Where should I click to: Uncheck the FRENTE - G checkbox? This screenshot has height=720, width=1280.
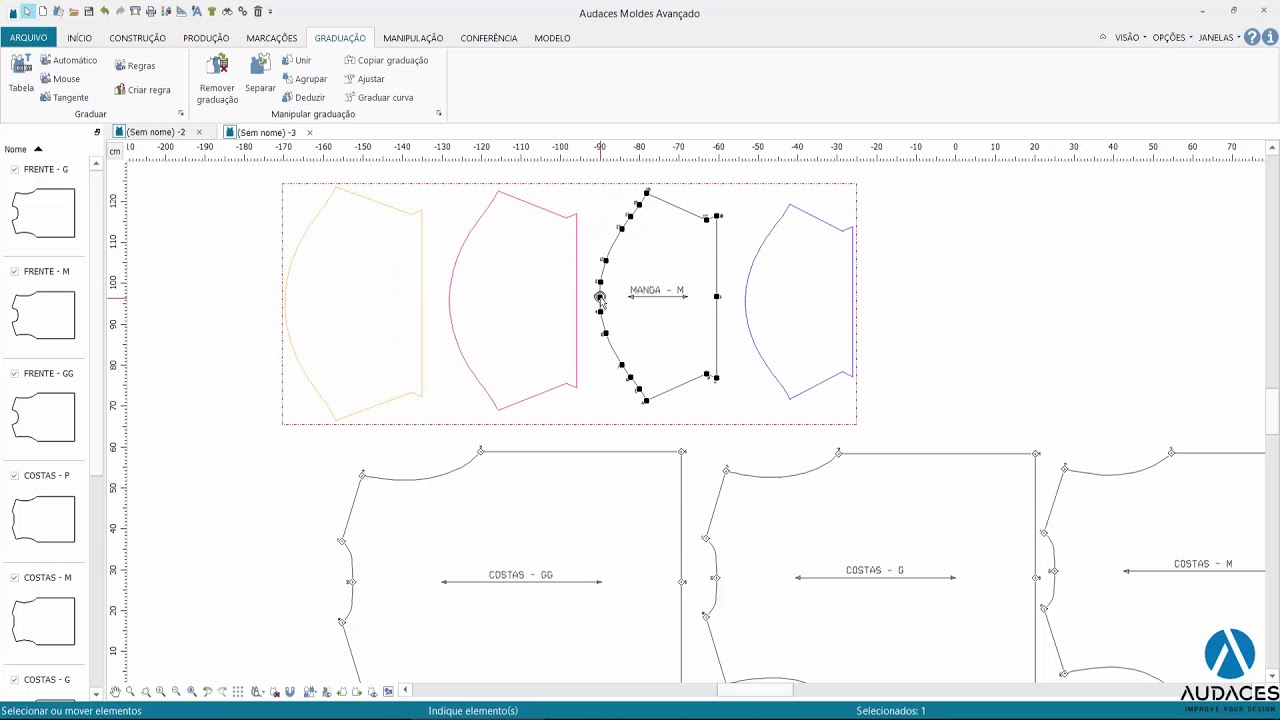click(15, 169)
